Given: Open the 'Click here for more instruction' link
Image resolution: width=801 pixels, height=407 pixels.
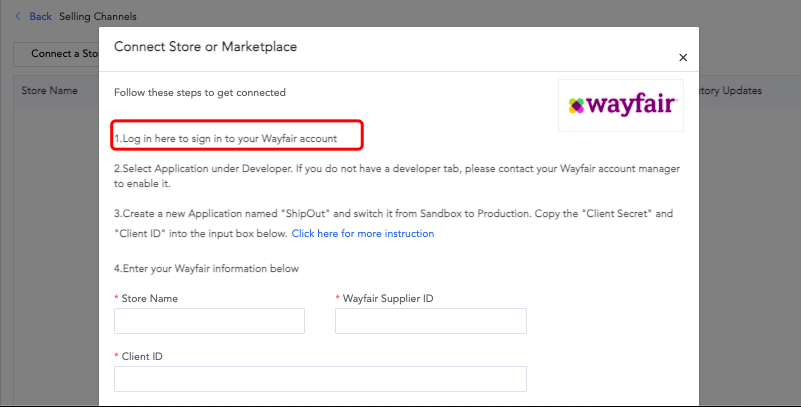Looking at the screenshot, I should point(363,233).
